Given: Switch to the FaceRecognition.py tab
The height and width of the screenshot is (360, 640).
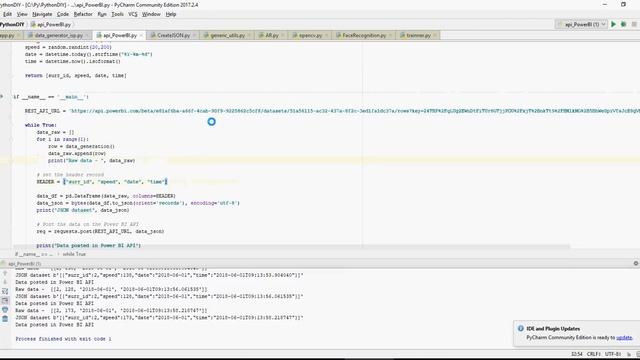Looking at the screenshot, I should (x=364, y=36).
